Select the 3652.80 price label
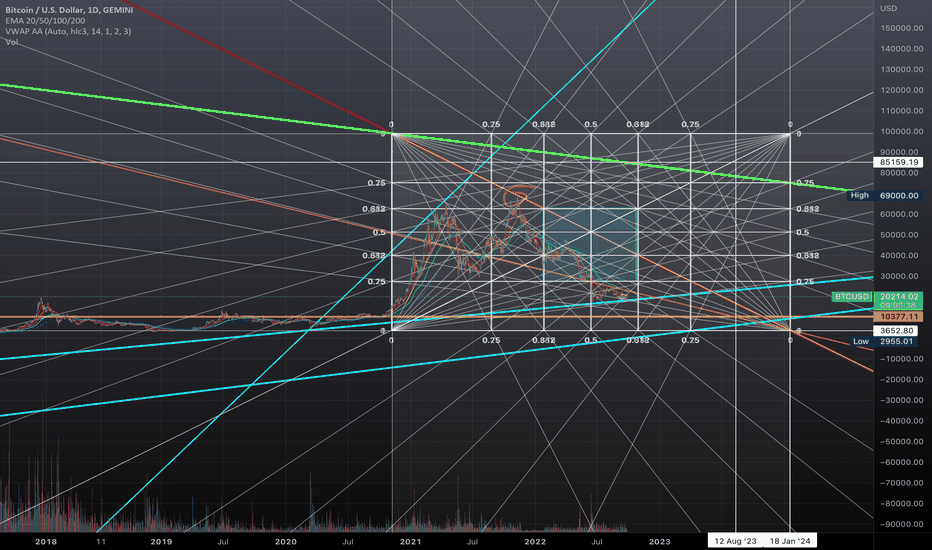Image resolution: width=932 pixels, height=550 pixels. 897,331
